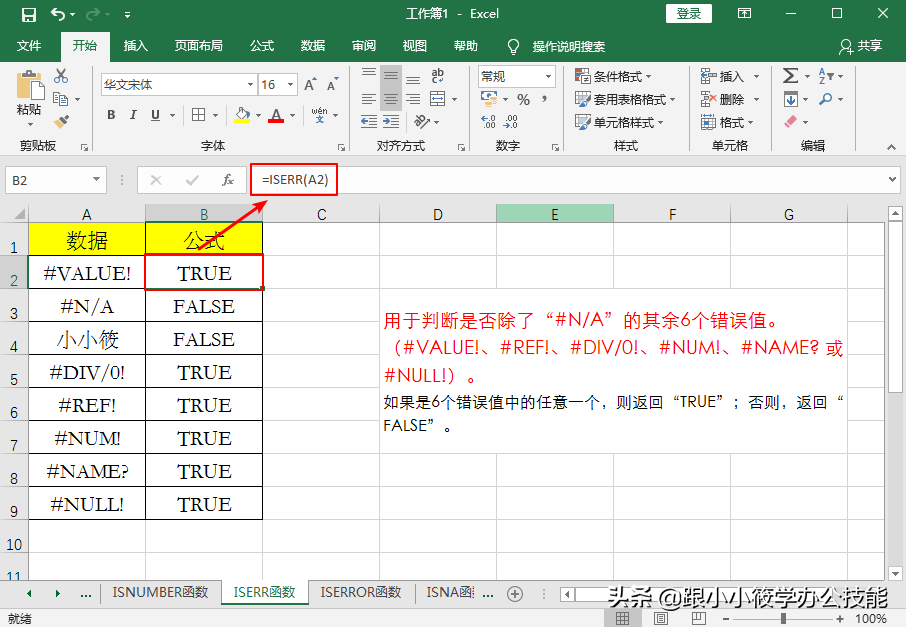The image size is (906, 627).
Task: Toggle center horizontal alignment
Action: point(391,99)
